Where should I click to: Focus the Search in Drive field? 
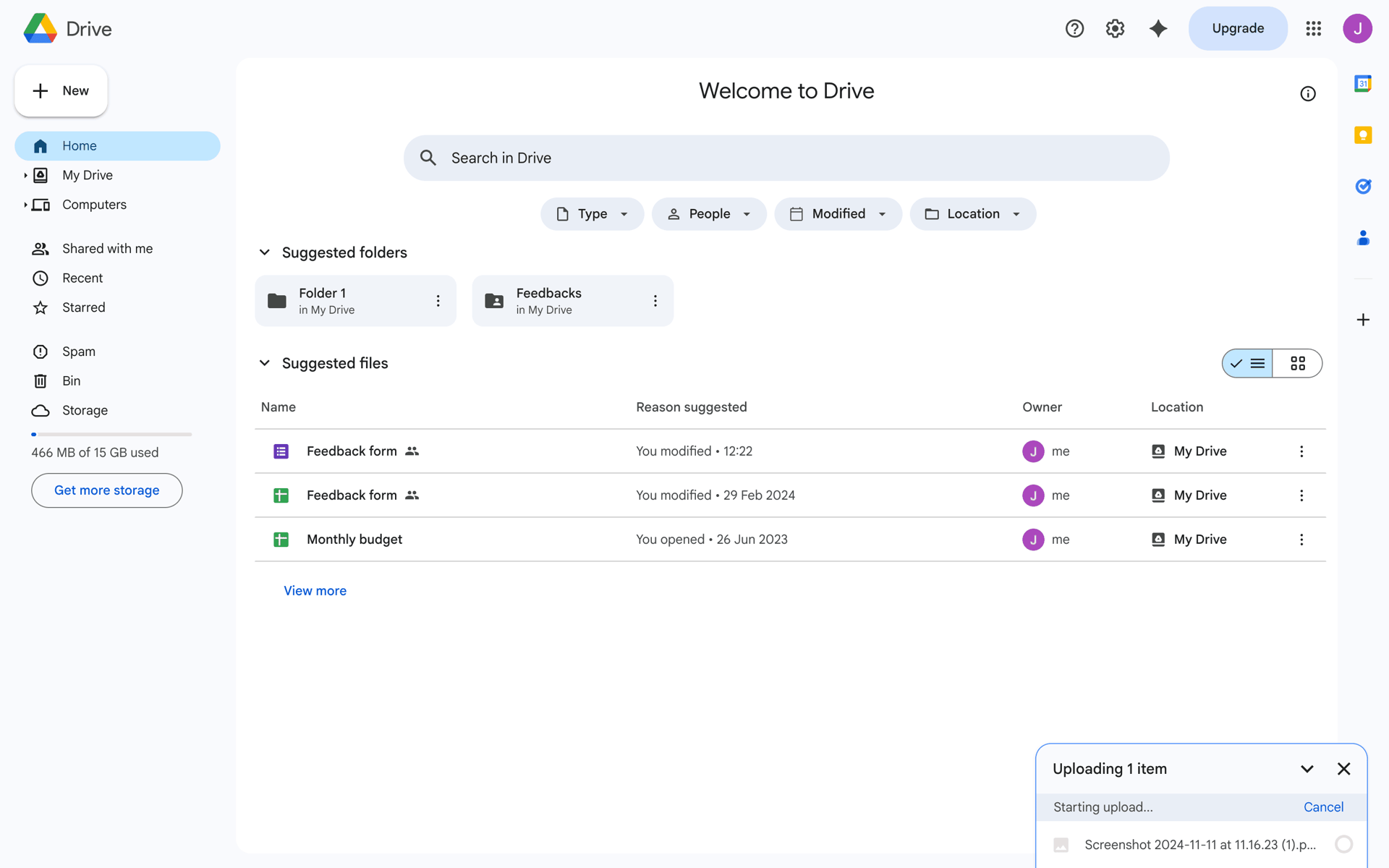point(786,158)
